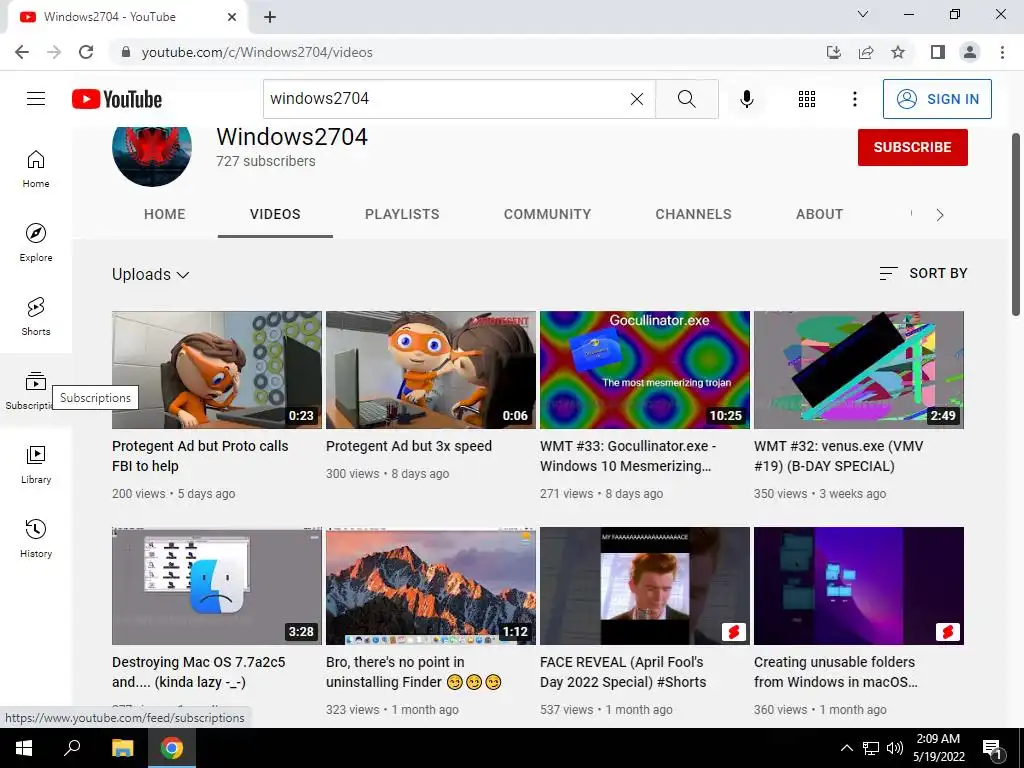
Task: Click the mountain wallpaper 1:12 thumbnail
Action: click(431, 586)
